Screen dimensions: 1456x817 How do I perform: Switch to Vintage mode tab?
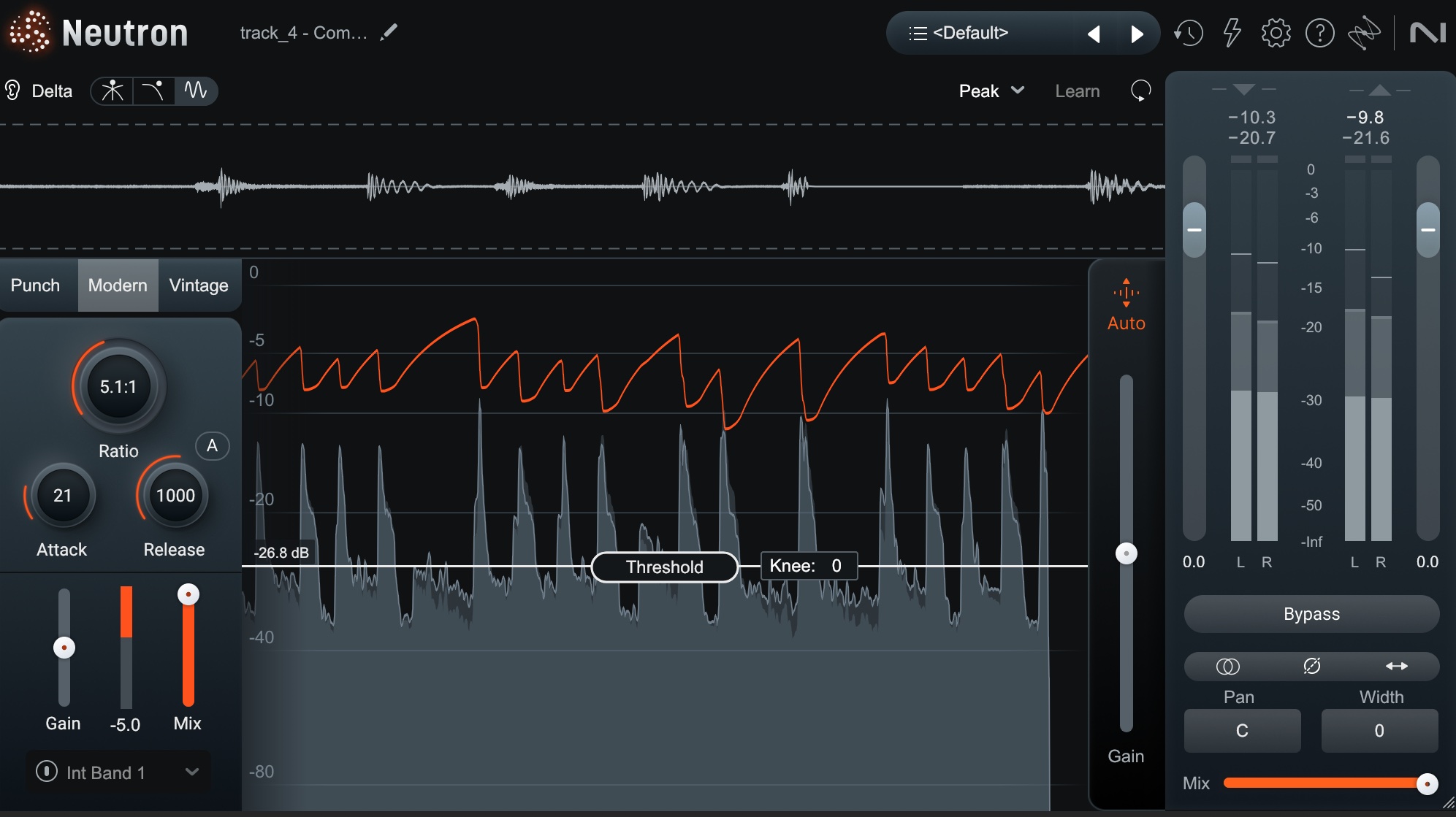(199, 285)
